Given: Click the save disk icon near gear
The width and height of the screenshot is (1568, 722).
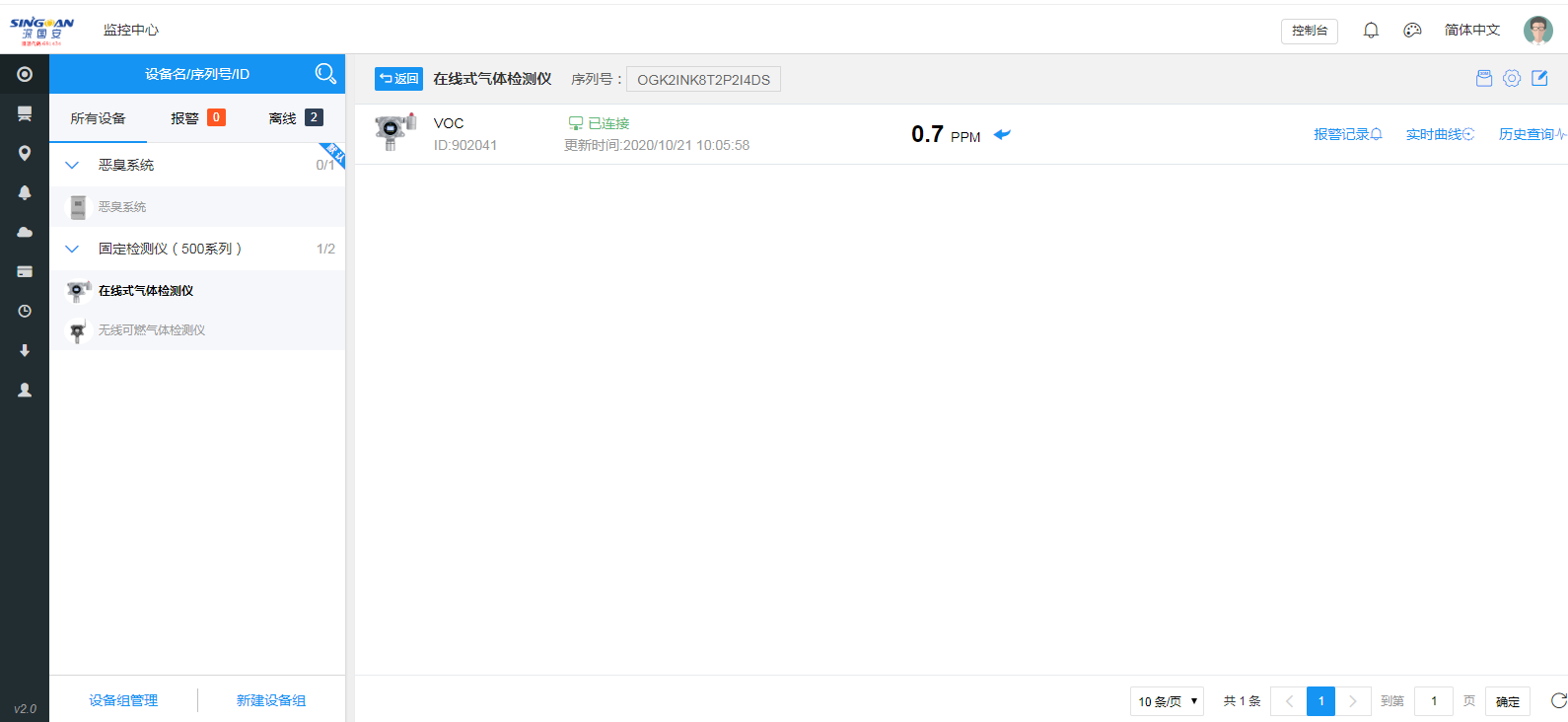Looking at the screenshot, I should (1484, 79).
